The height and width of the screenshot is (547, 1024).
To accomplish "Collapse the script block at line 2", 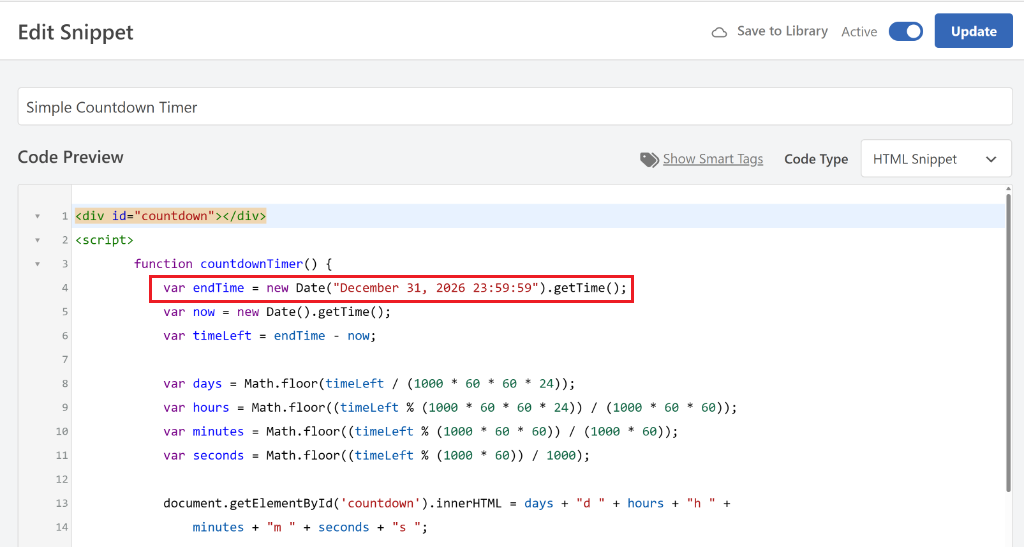I will 37,240.
